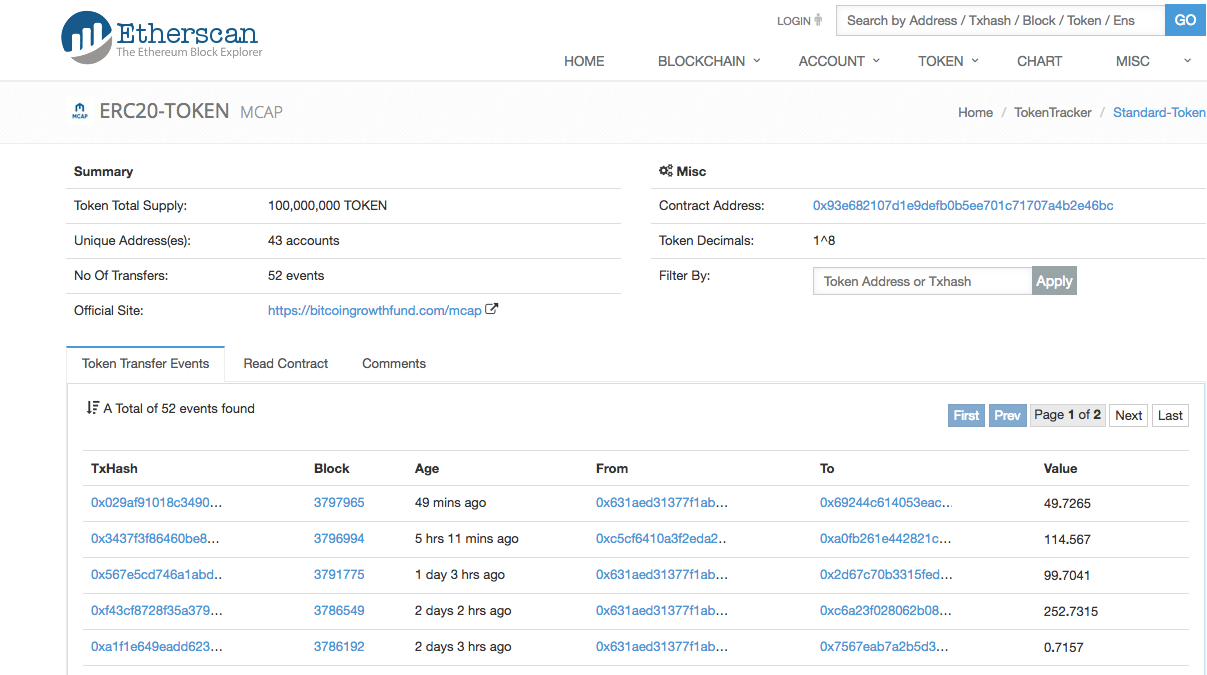Open To address 0xa0fb261e442821c
Viewport: 1207px width, 675px height.
(x=886, y=539)
